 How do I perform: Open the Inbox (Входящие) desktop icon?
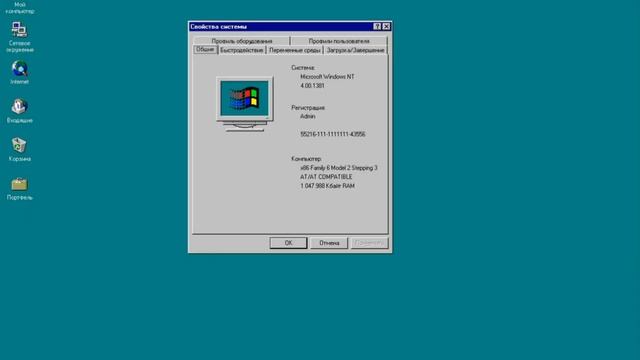[19, 111]
